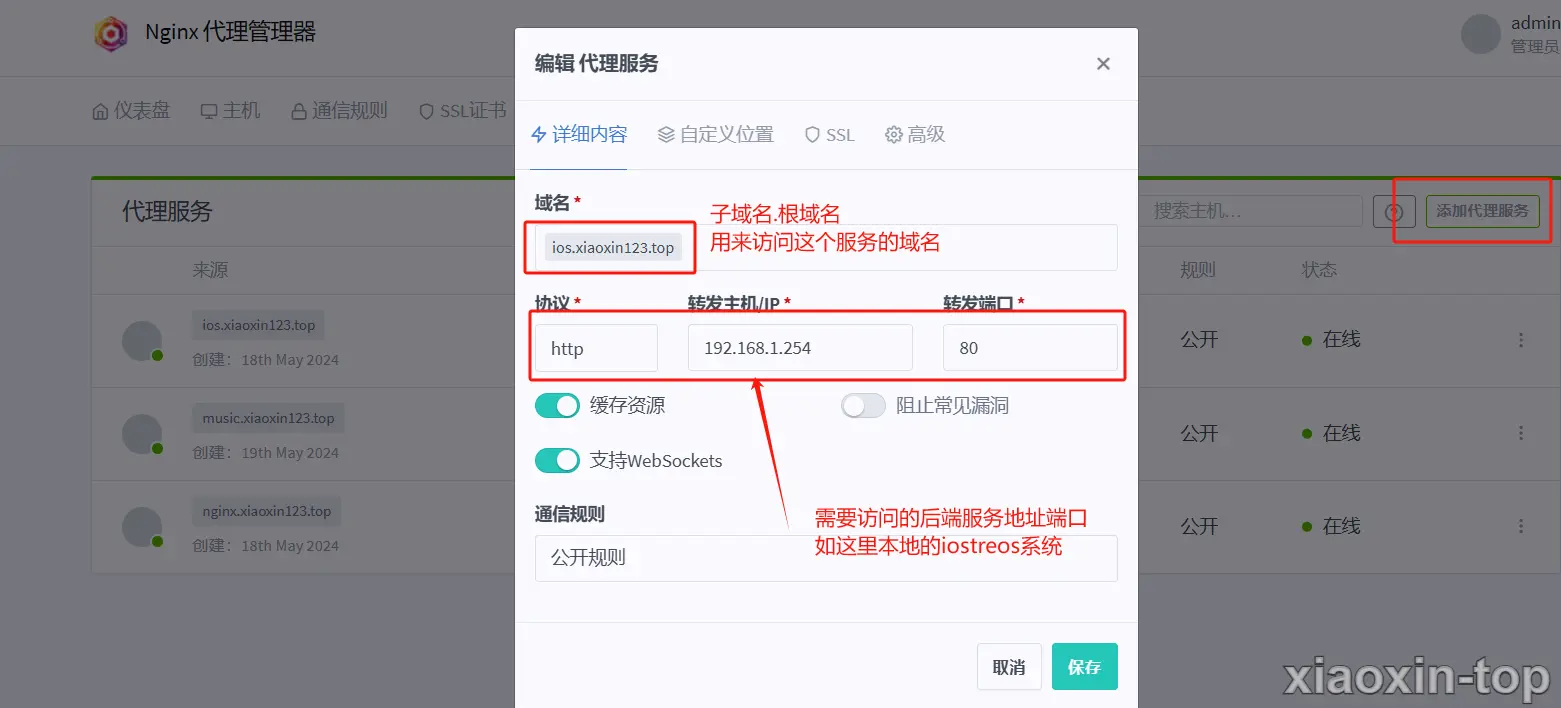Close the edit proxy host dialog
The width and height of the screenshot is (1561, 708).
pos(1103,64)
